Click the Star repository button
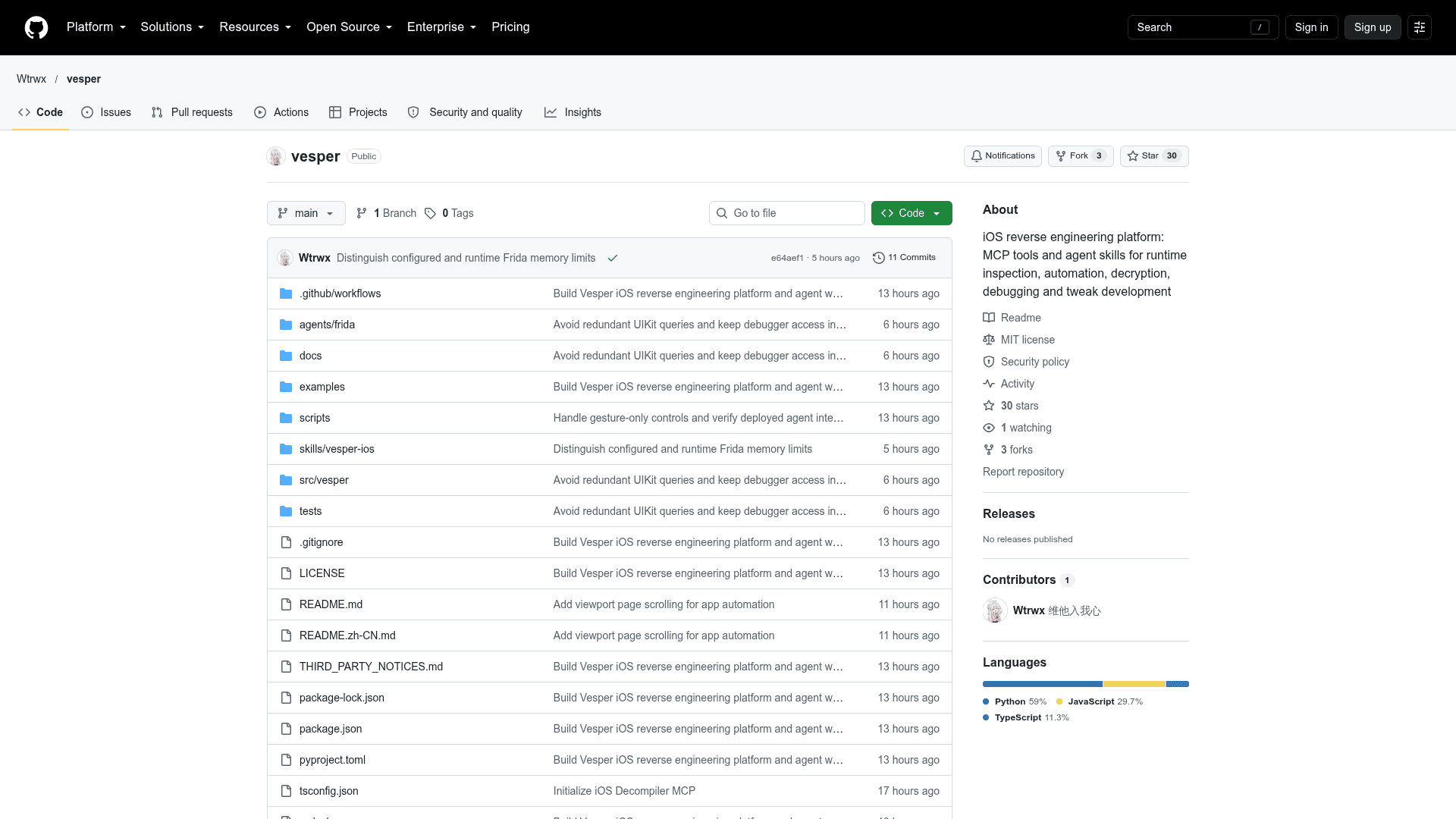This screenshot has height=819, width=1456. coord(1154,156)
